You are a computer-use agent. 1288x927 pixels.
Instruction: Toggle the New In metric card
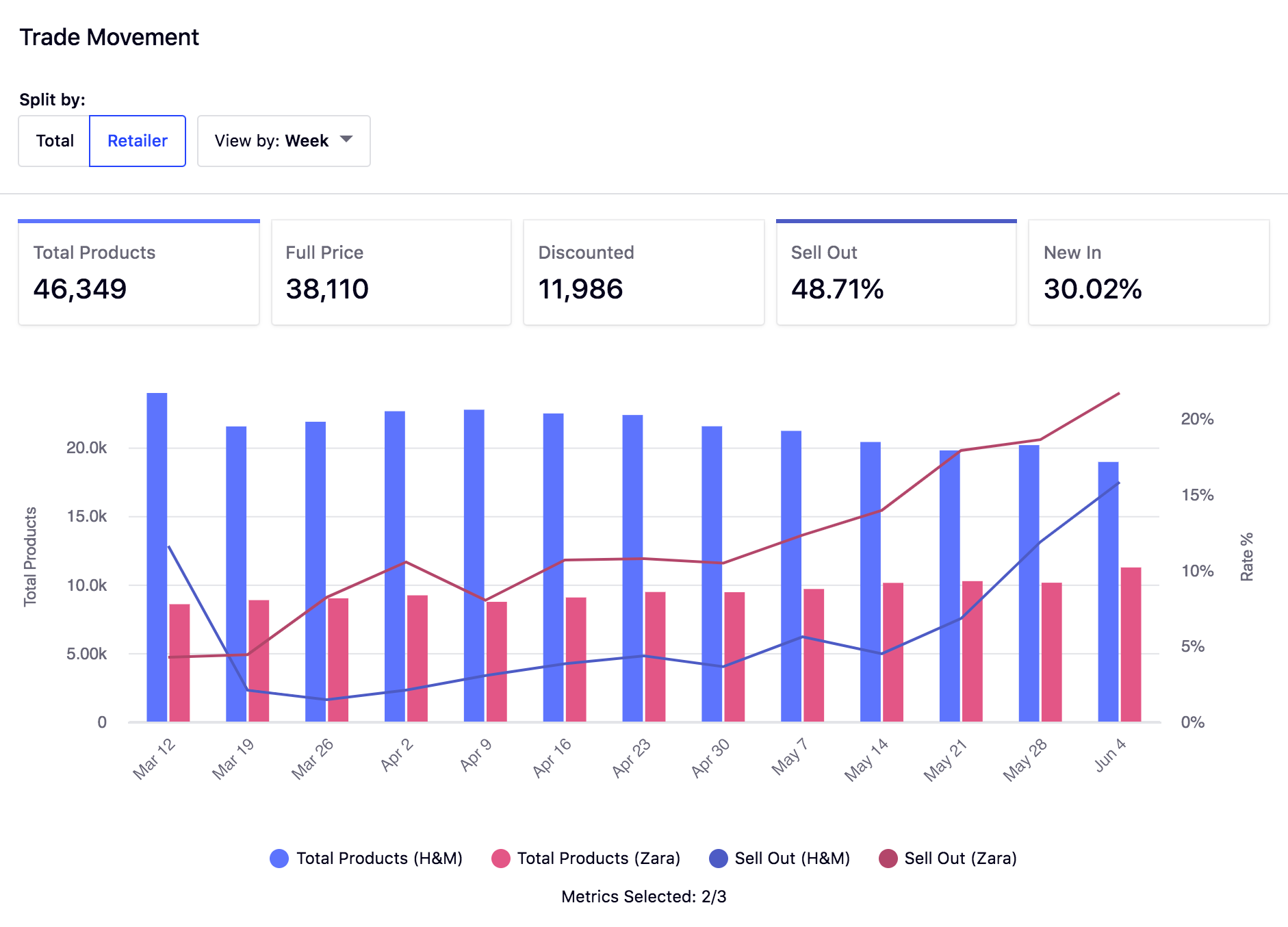[1149, 272]
